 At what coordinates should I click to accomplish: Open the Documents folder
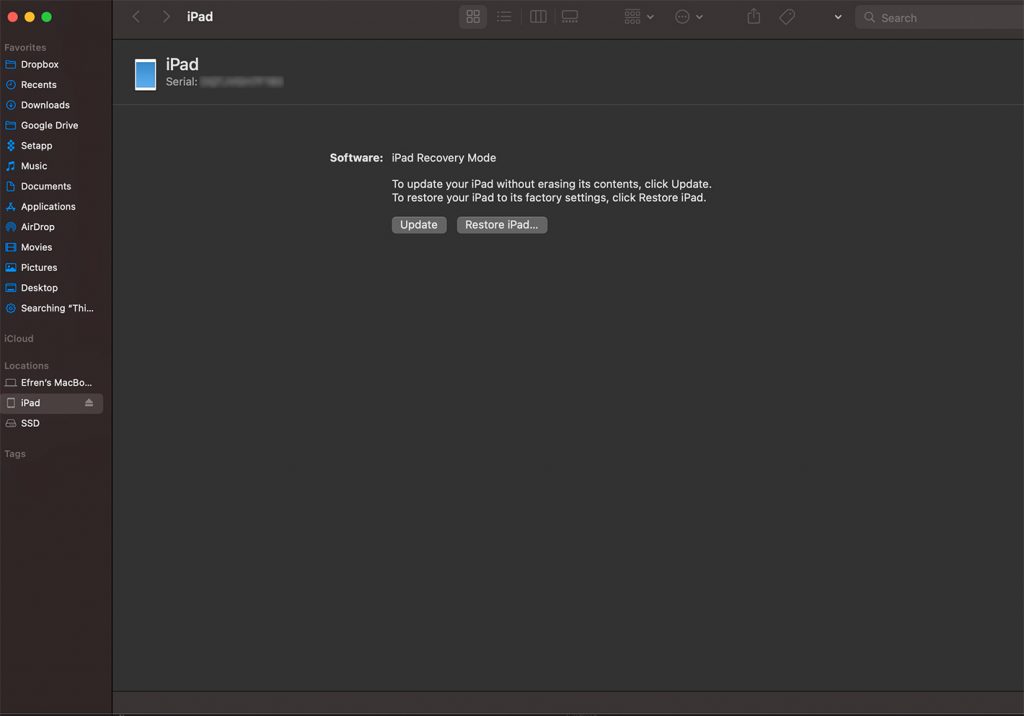52,186
